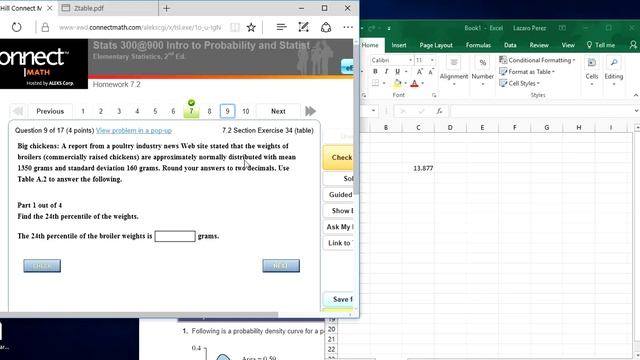This screenshot has width=640, height=360.
Task: Toggle Italic in Excel Font group
Action: click(386, 71)
